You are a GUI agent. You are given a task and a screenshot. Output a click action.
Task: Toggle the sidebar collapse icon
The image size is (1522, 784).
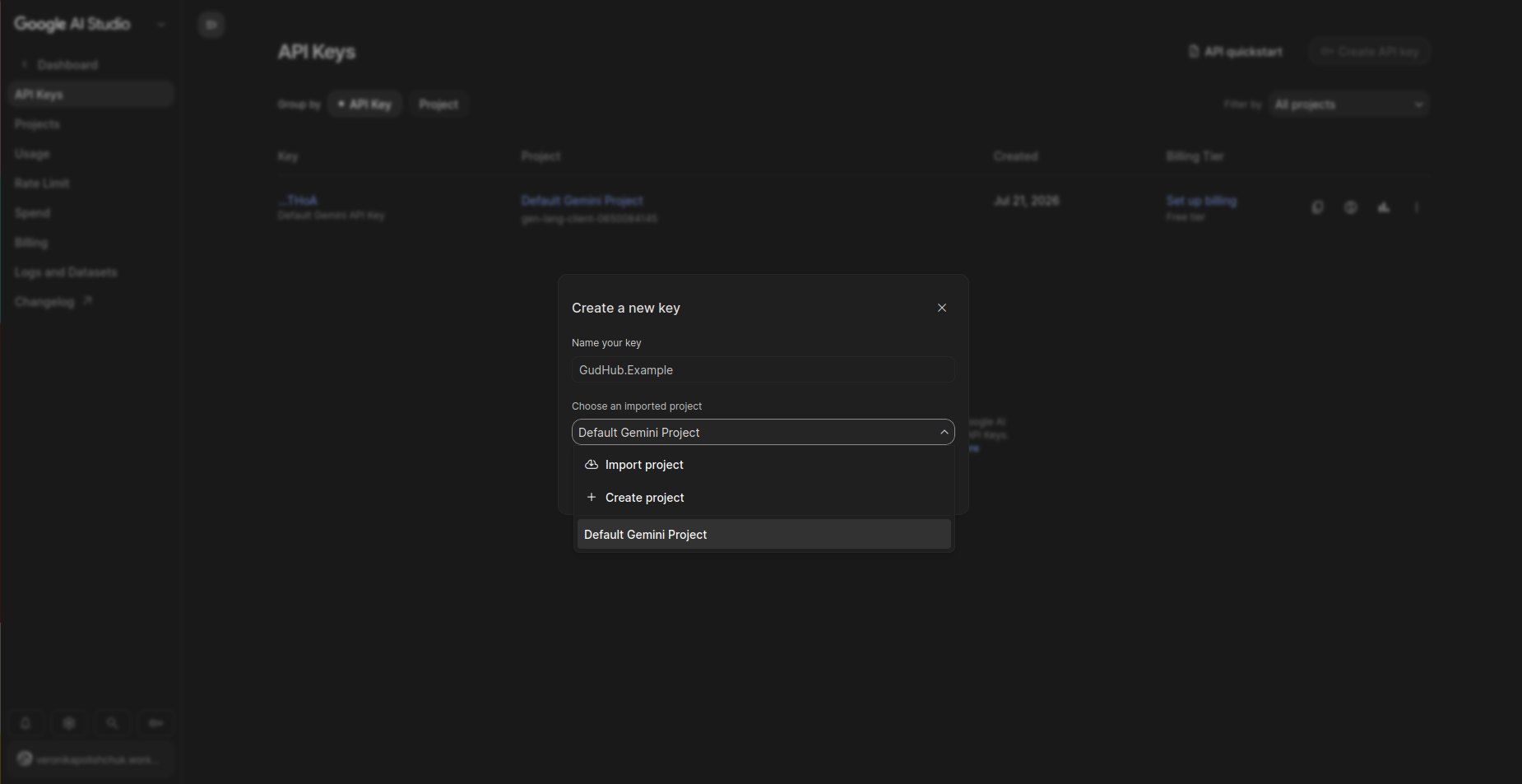211,25
